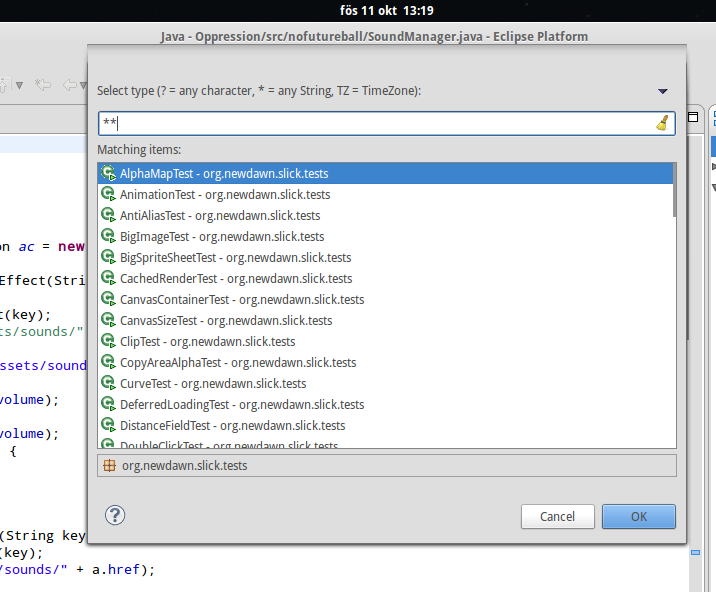Click the clock fös 11 okt 13:19

(387, 11)
